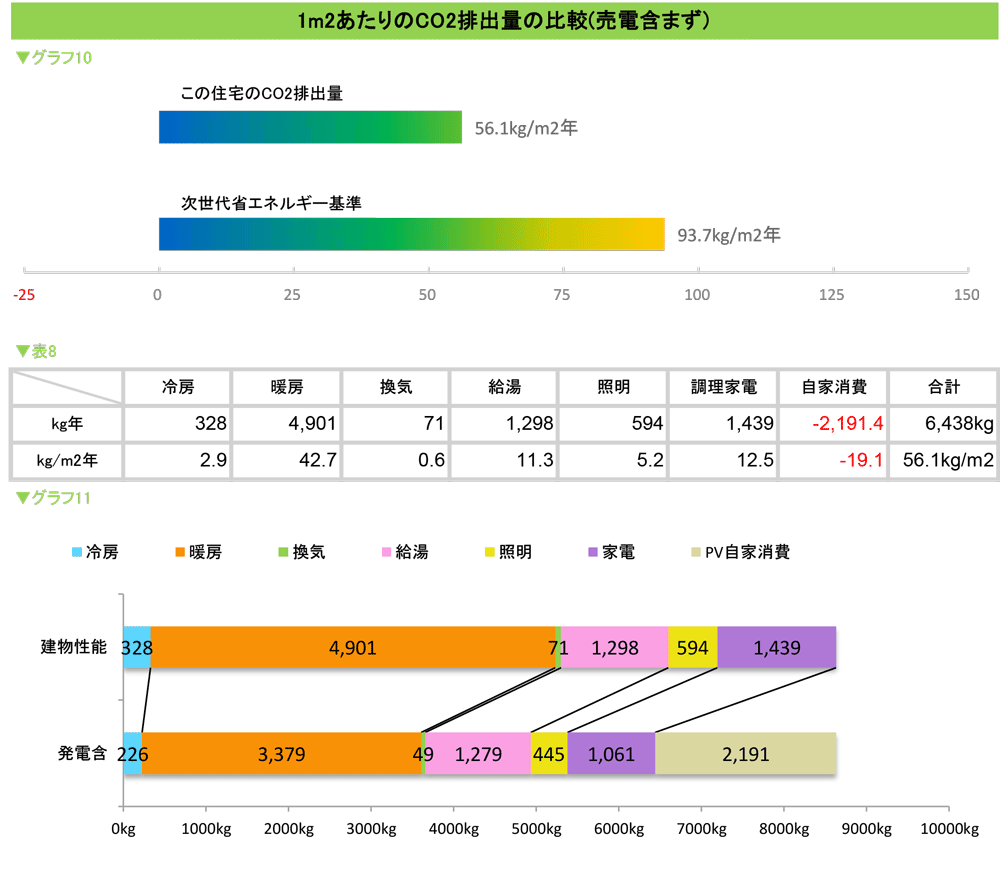Screen dimensions: 1000x882
Task: Click the ▼表8 heading
Action: (36, 351)
